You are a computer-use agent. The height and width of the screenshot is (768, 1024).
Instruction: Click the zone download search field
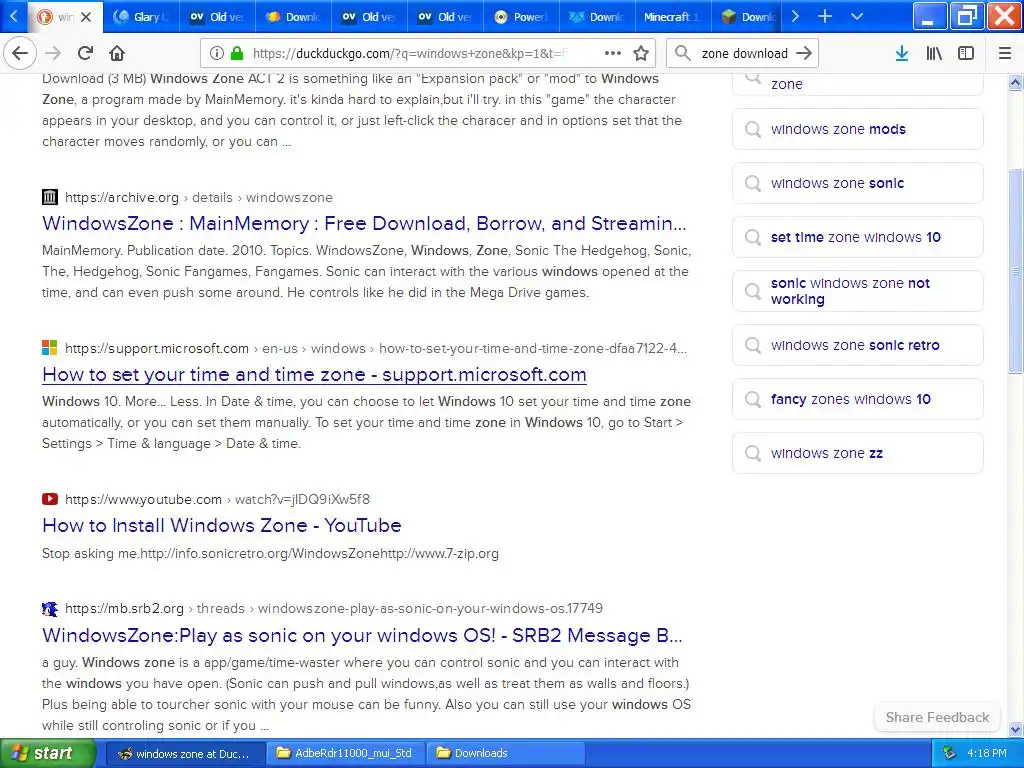[744, 53]
